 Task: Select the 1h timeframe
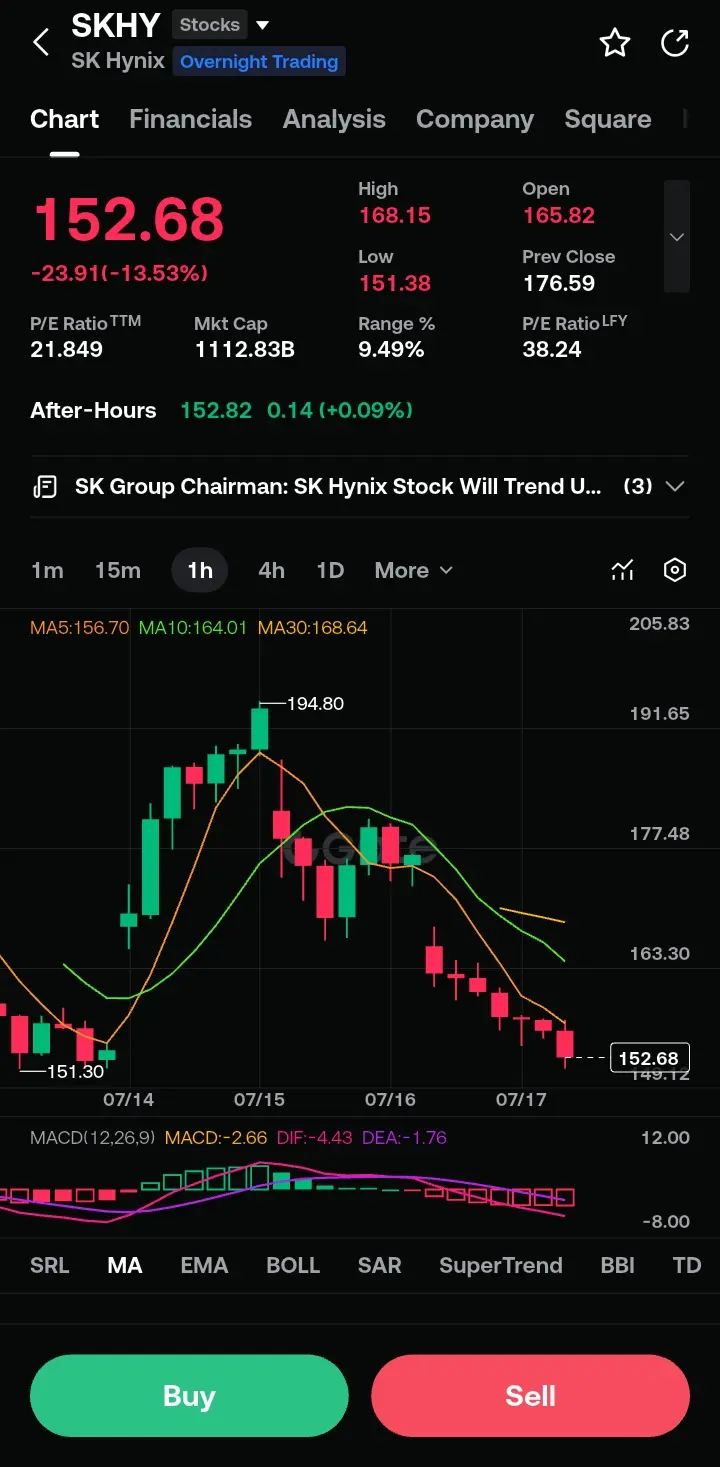200,570
